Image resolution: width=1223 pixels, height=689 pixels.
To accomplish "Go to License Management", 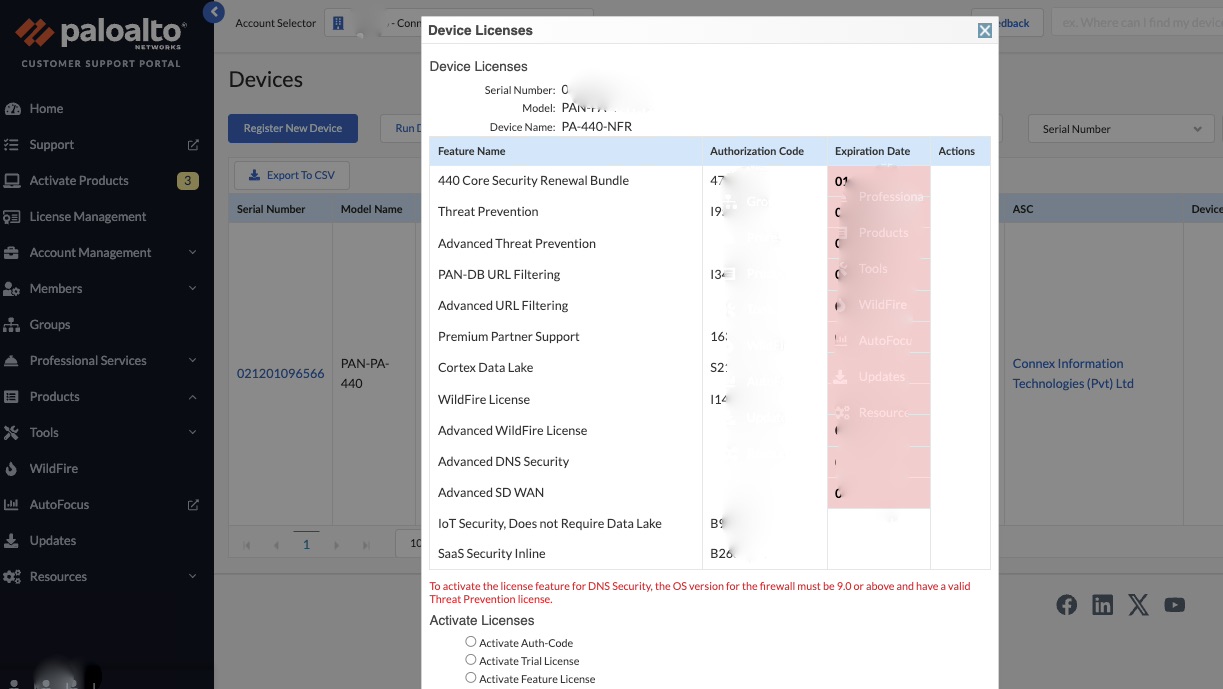I will click(88, 217).
